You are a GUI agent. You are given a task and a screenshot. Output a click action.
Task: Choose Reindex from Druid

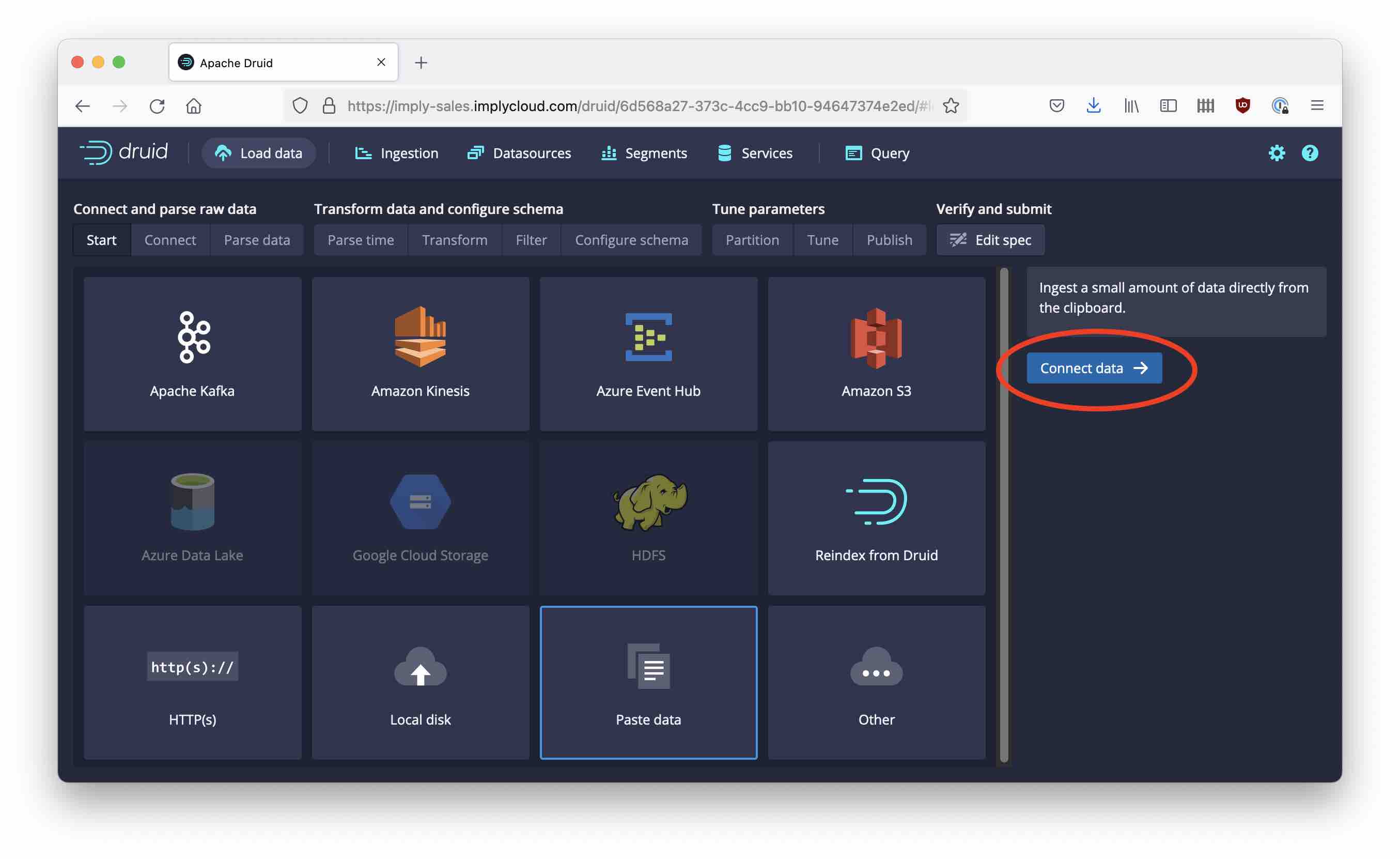[876, 517]
